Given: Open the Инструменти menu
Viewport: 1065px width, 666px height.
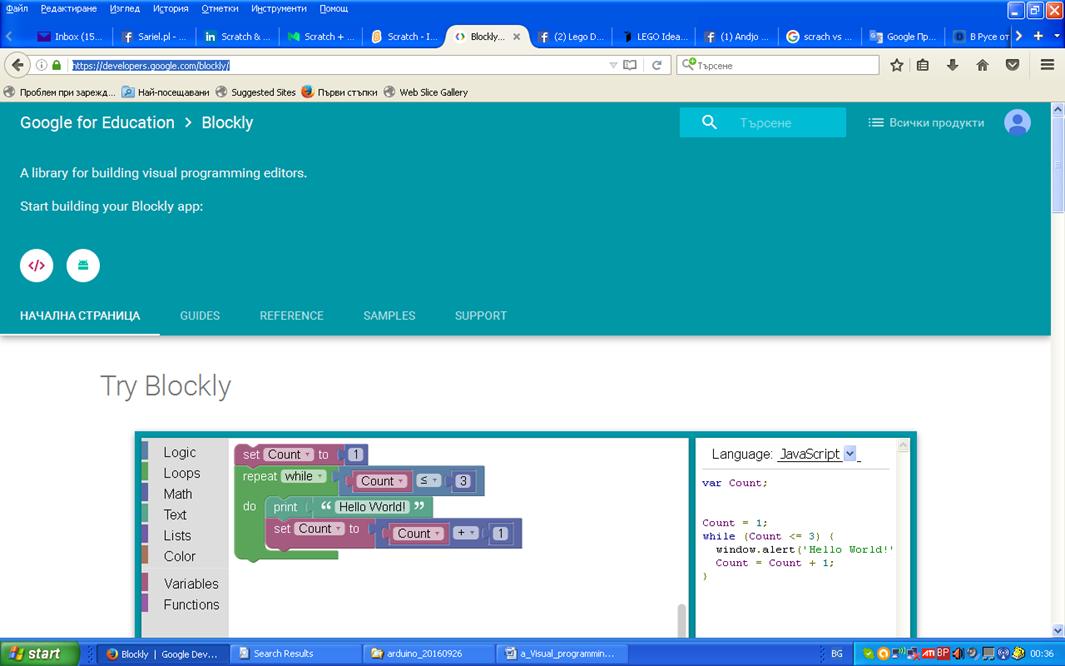Looking at the screenshot, I should coord(281,8).
